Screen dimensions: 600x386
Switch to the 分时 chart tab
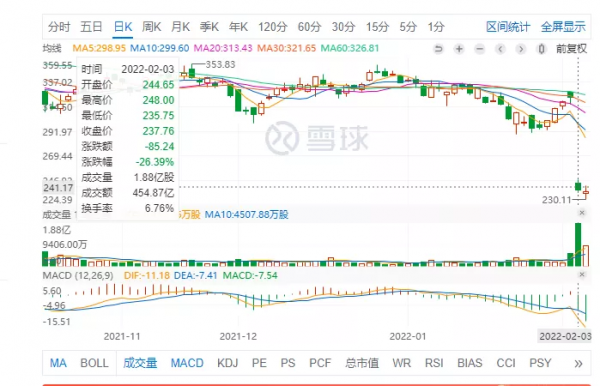(x=59, y=27)
